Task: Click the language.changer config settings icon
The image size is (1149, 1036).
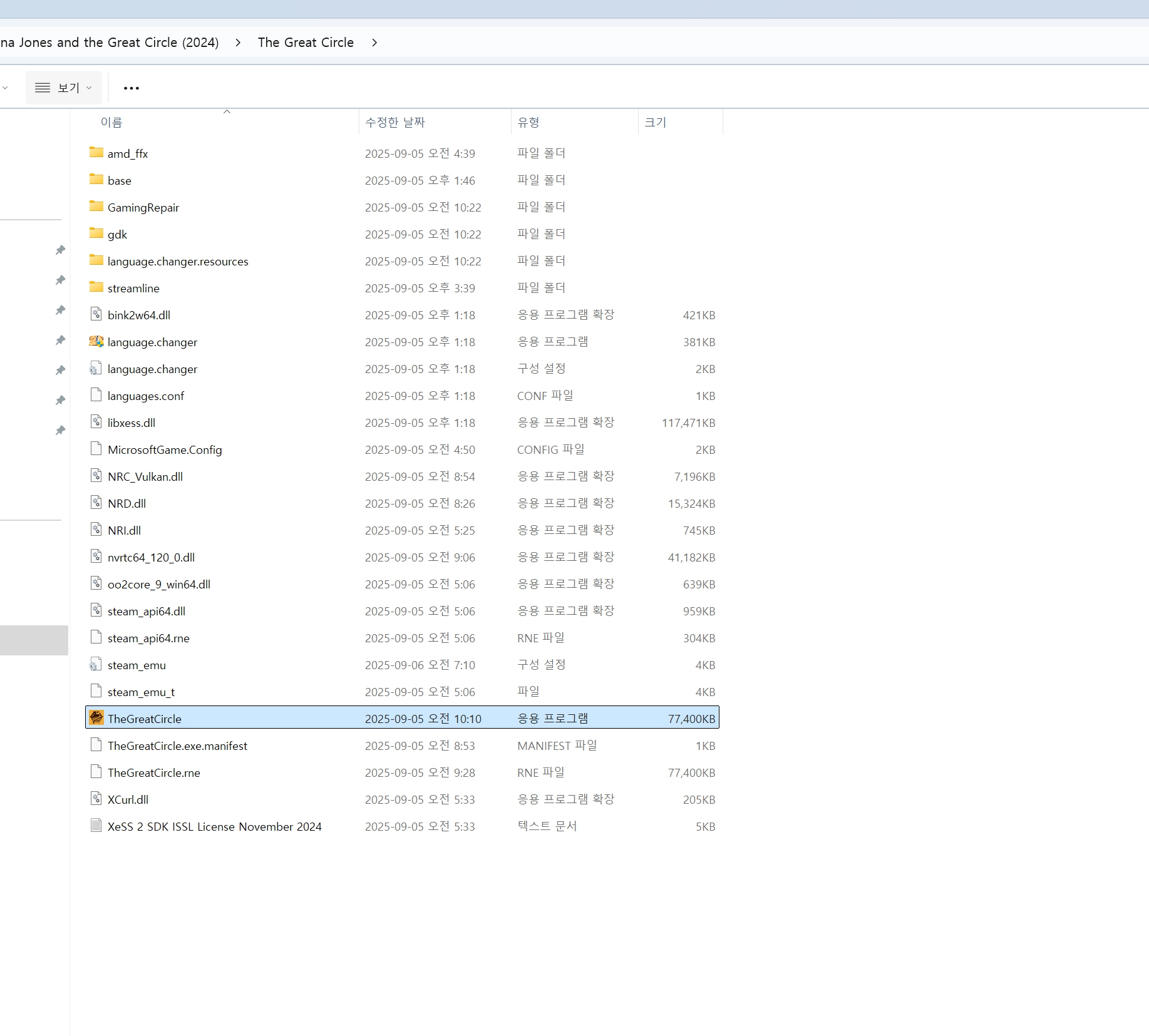Action: 96,368
